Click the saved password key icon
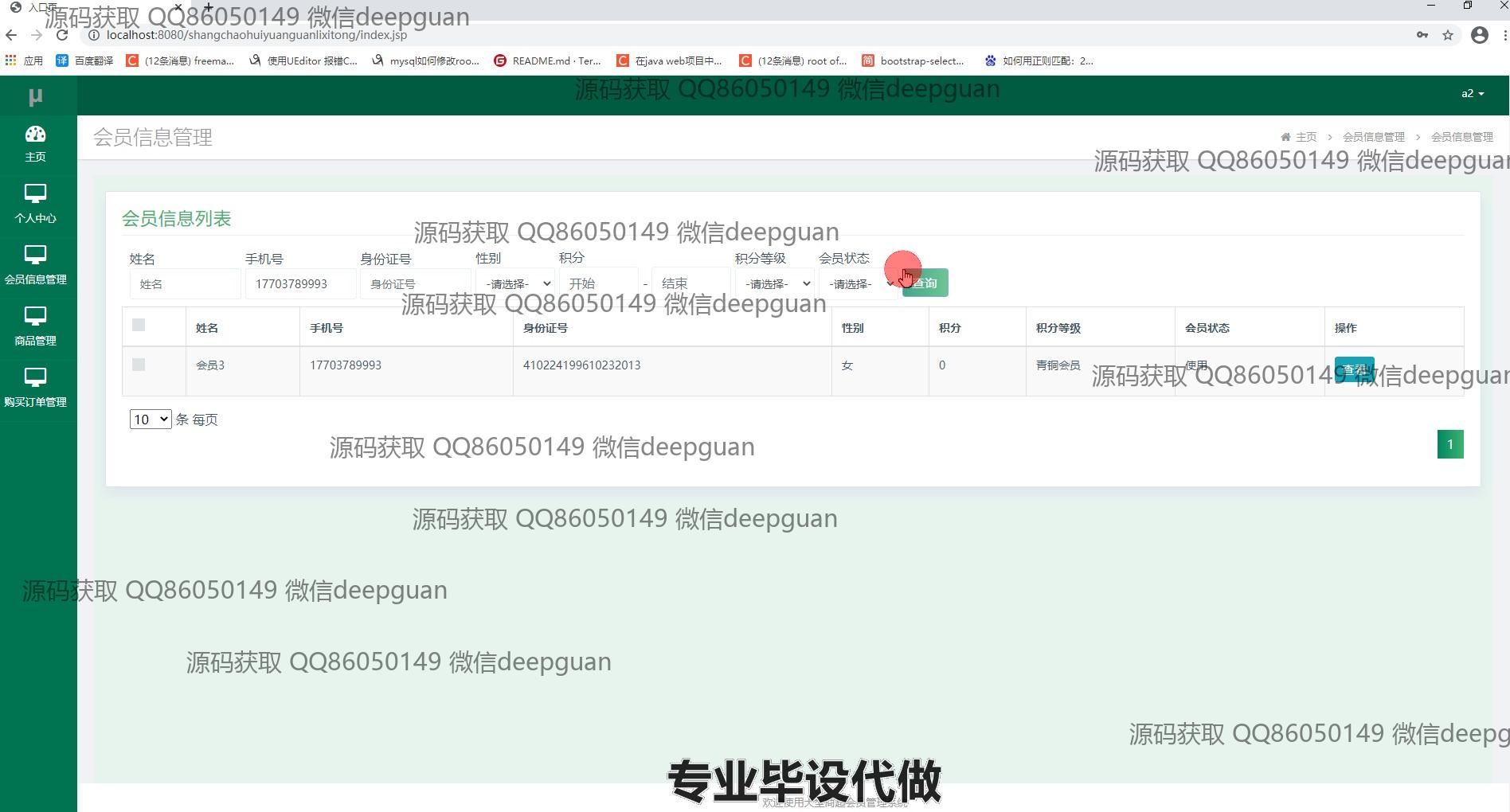 (x=1422, y=35)
